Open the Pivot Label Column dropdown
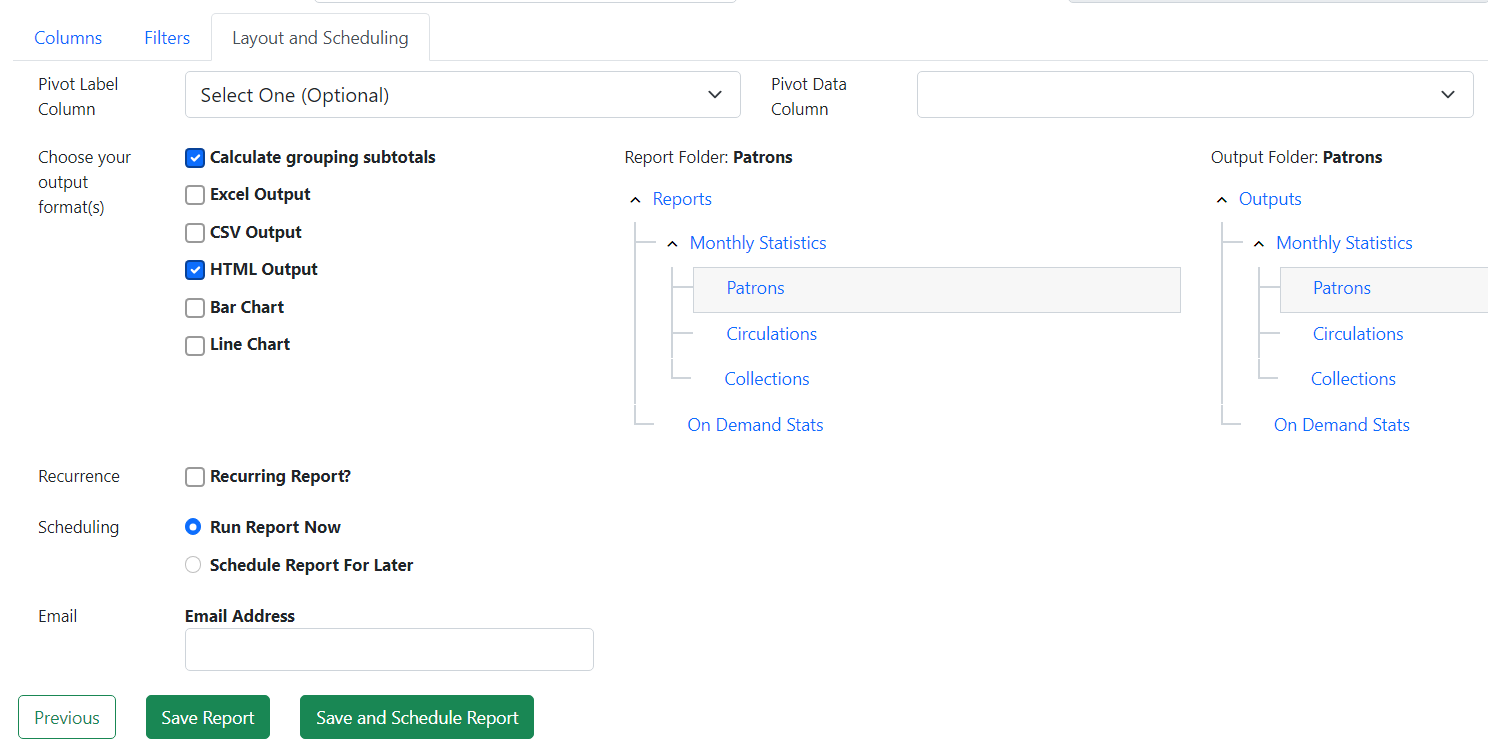Image resolution: width=1488 pixels, height=752 pixels. [x=462, y=94]
